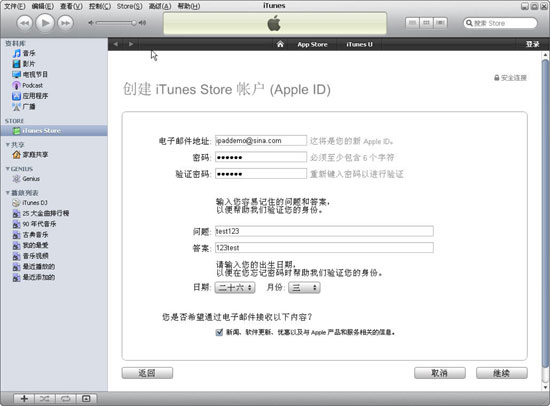Click the previous track rewind button

(24, 23)
